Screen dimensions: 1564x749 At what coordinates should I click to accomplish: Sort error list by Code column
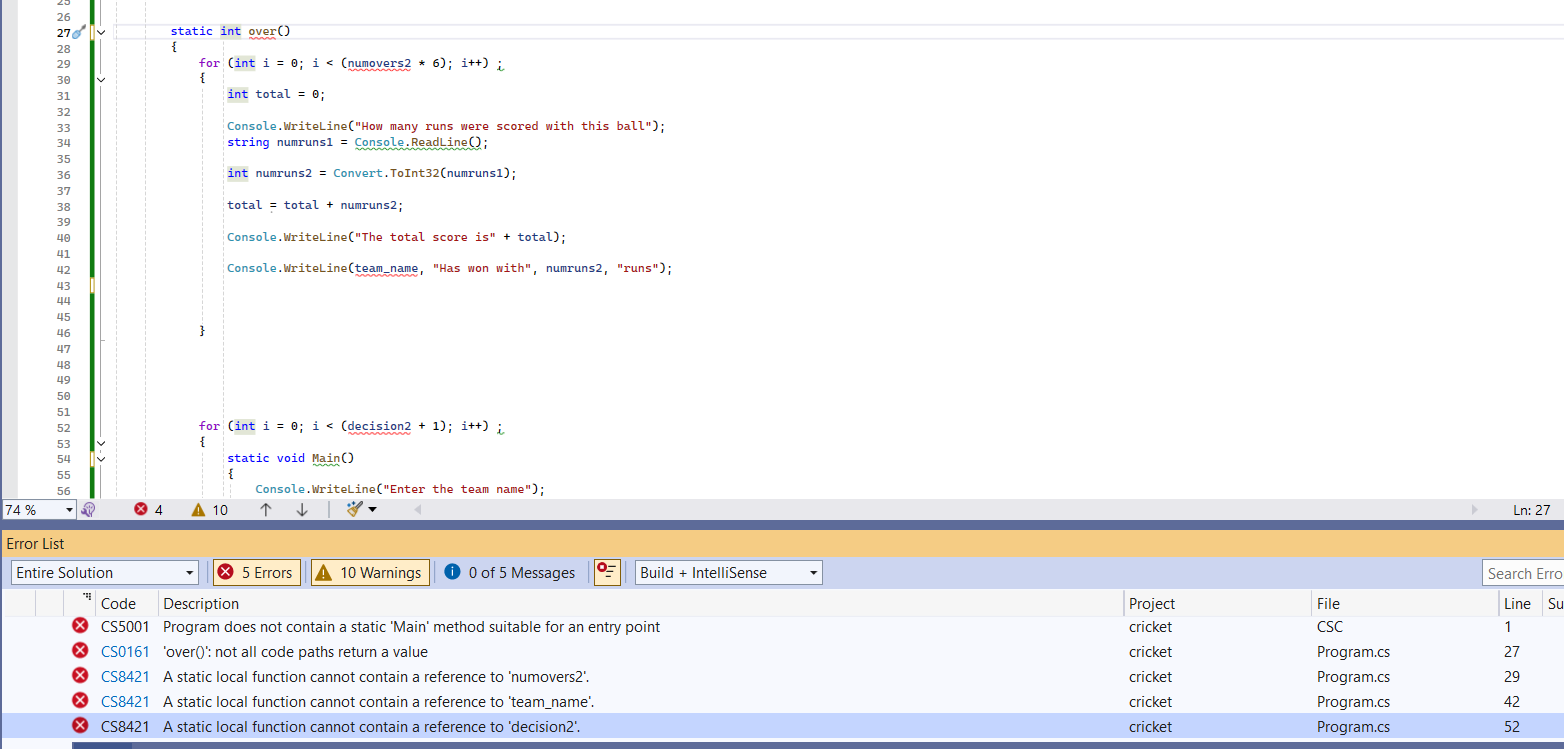(127, 604)
